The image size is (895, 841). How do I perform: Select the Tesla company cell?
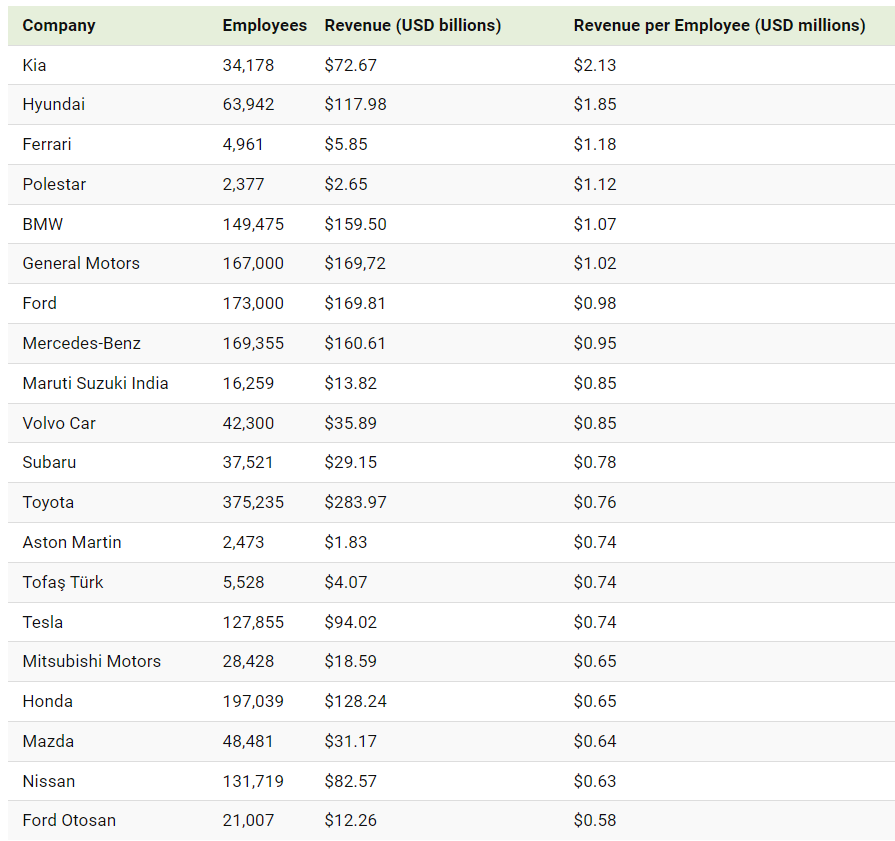[x=43, y=622]
